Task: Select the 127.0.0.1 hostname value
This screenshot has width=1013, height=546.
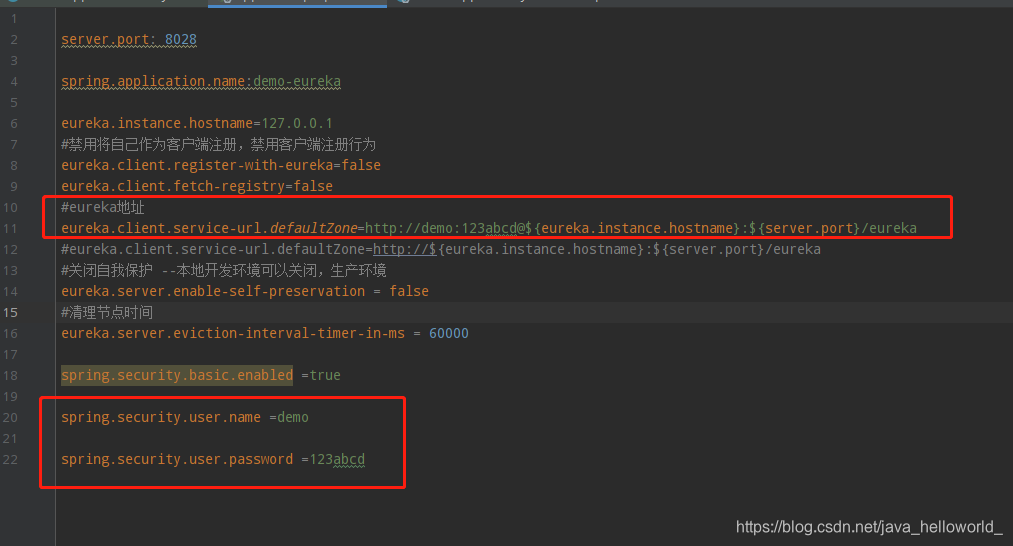Action: tap(297, 123)
